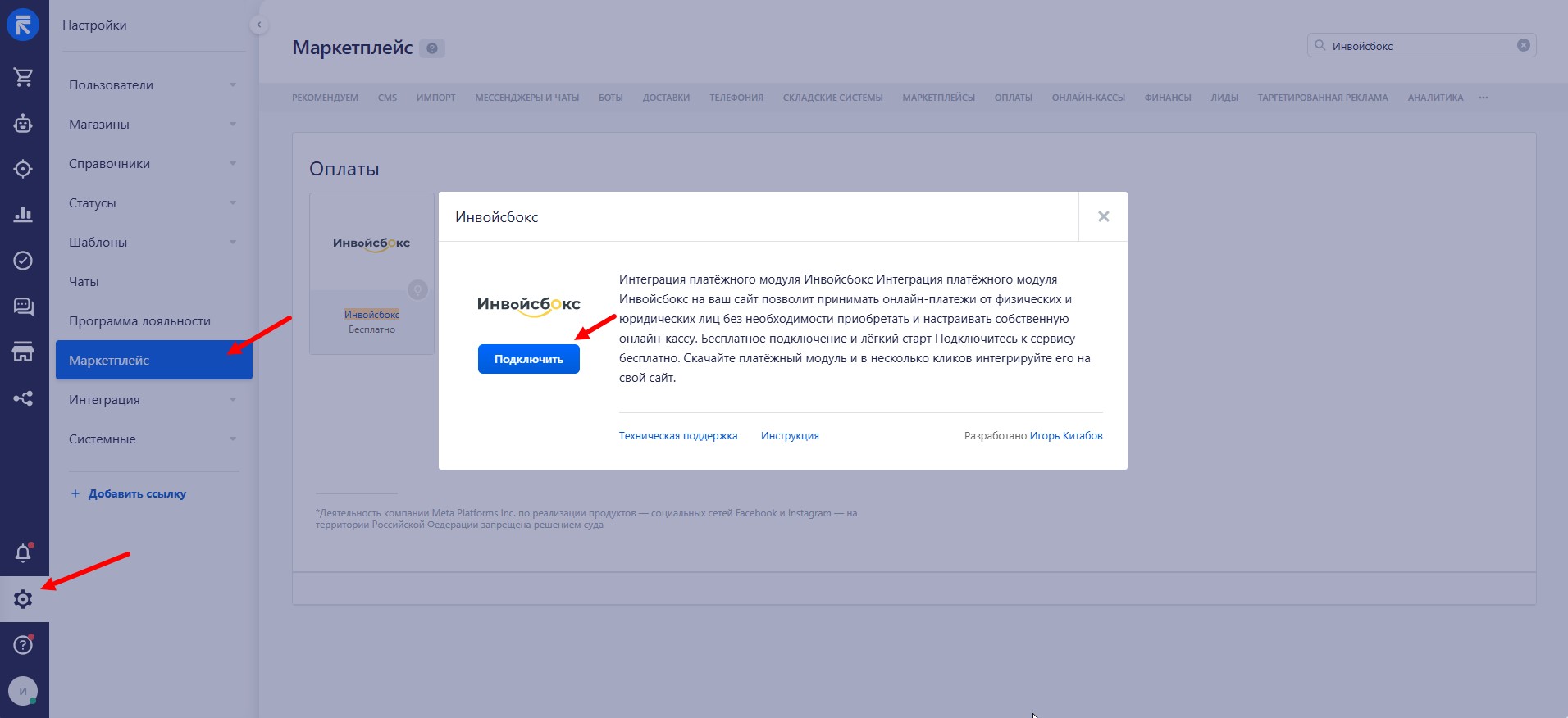Viewport: 1568px width, 718px height.
Task: Open the Инструкция link
Action: [x=790, y=436]
